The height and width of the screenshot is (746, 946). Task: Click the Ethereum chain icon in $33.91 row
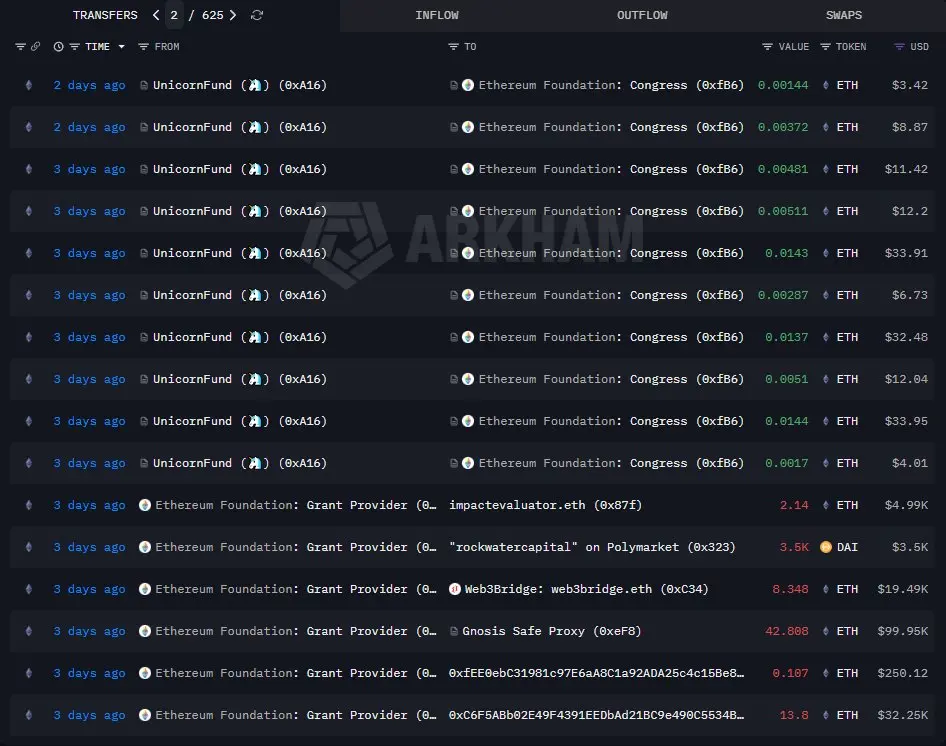coord(28,253)
